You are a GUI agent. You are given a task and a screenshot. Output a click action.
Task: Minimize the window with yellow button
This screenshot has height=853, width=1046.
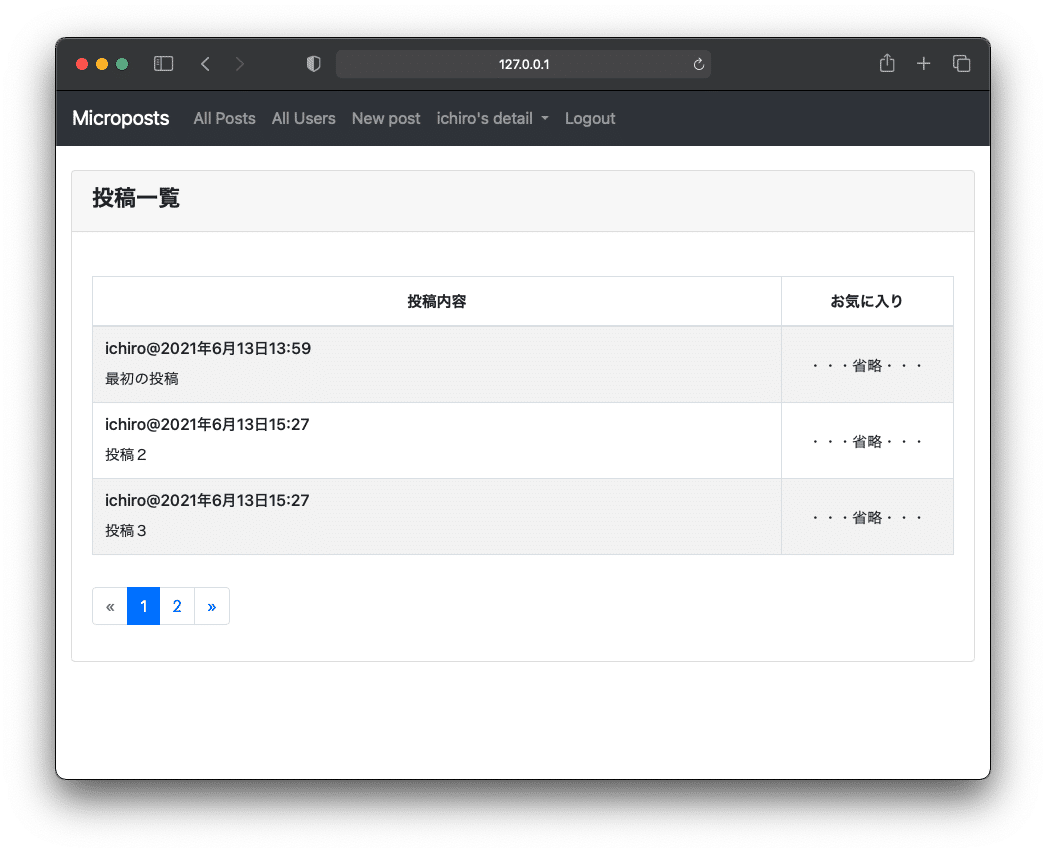point(102,64)
